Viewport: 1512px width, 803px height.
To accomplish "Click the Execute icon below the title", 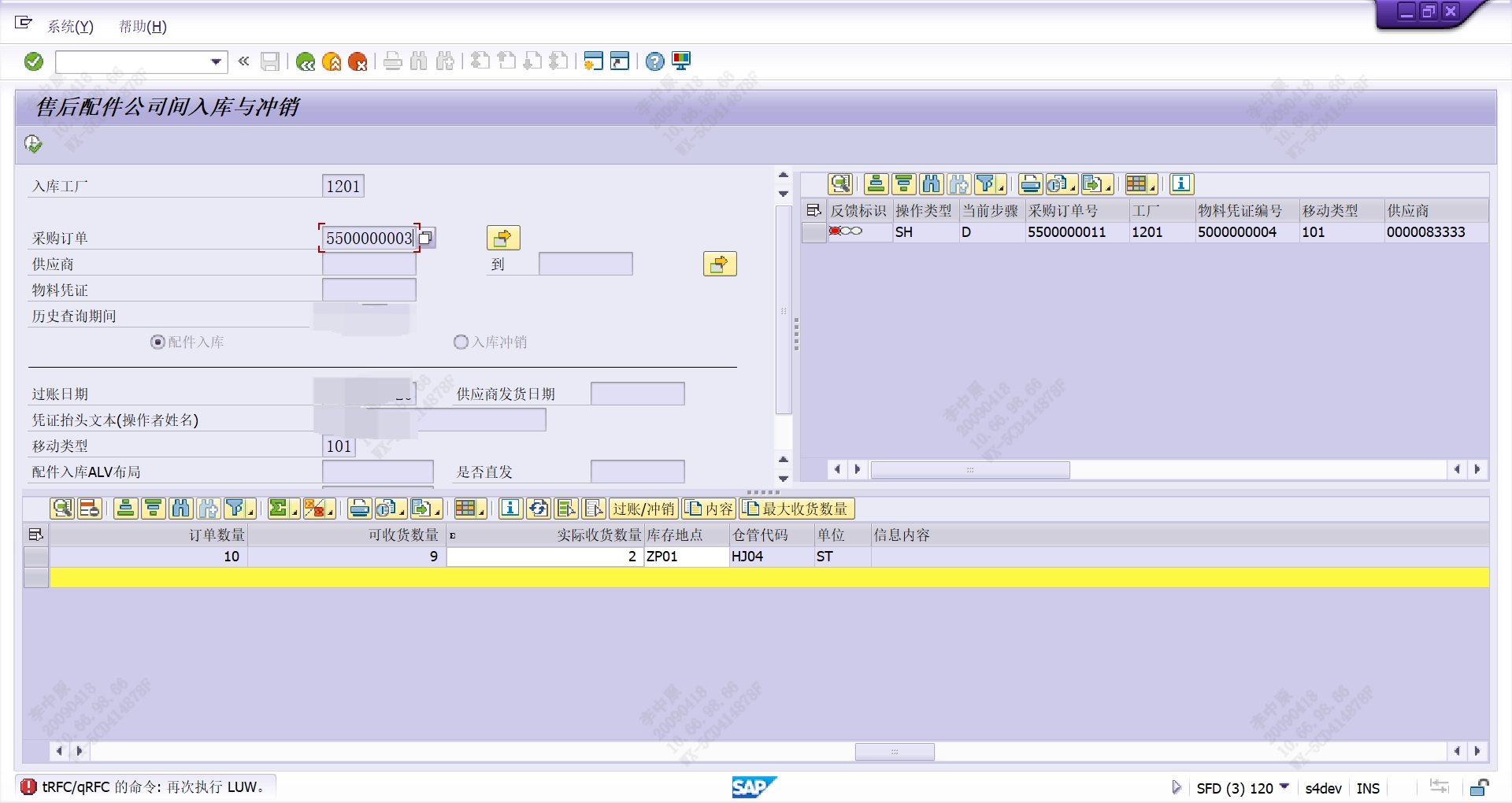I will coord(33,143).
